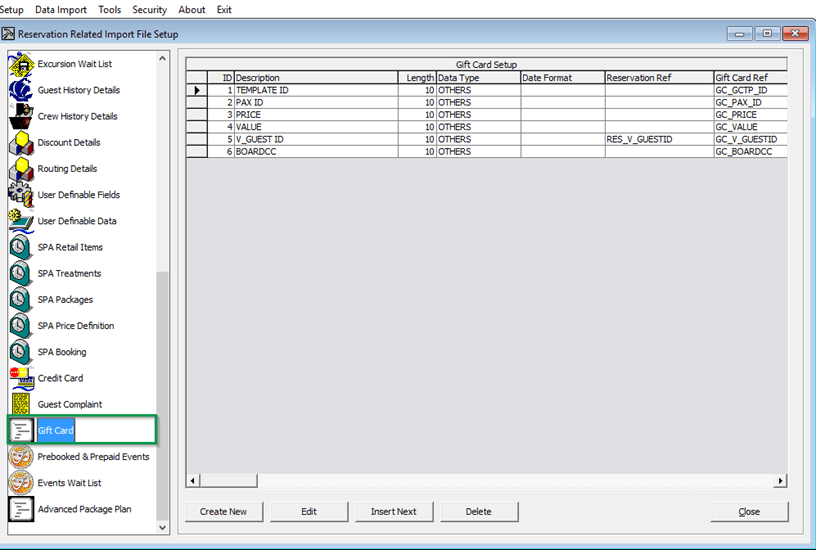Click the User Definable Fields icon
The height and width of the screenshot is (550, 816).
21,195
